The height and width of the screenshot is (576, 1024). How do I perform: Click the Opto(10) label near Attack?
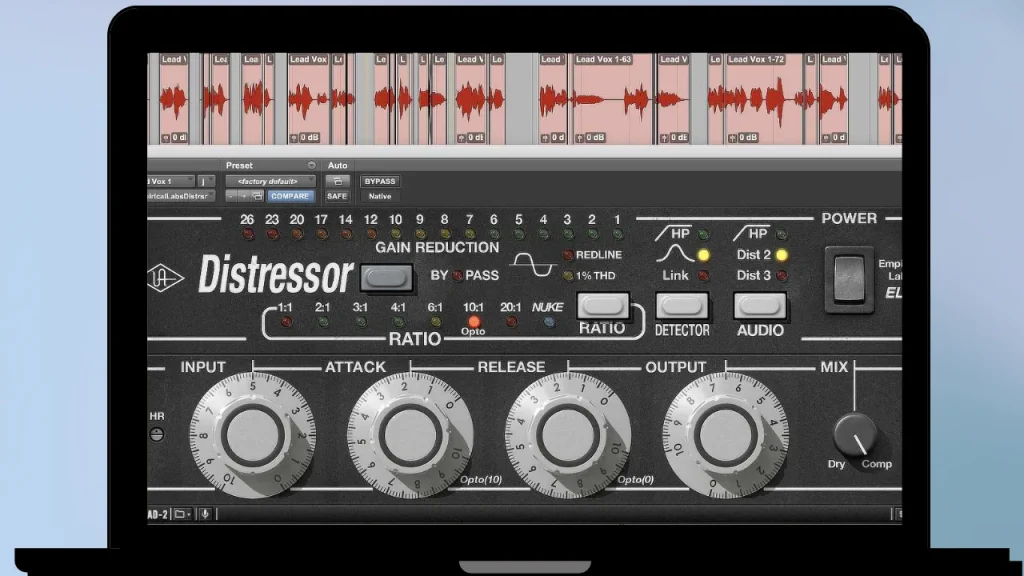(481, 479)
